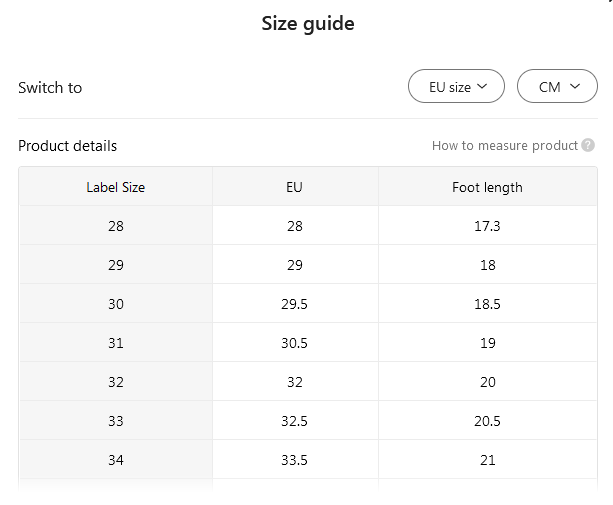Viewport: 613px width, 505px height.
Task: Click the EU 32.5 cell
Action: 294,421
